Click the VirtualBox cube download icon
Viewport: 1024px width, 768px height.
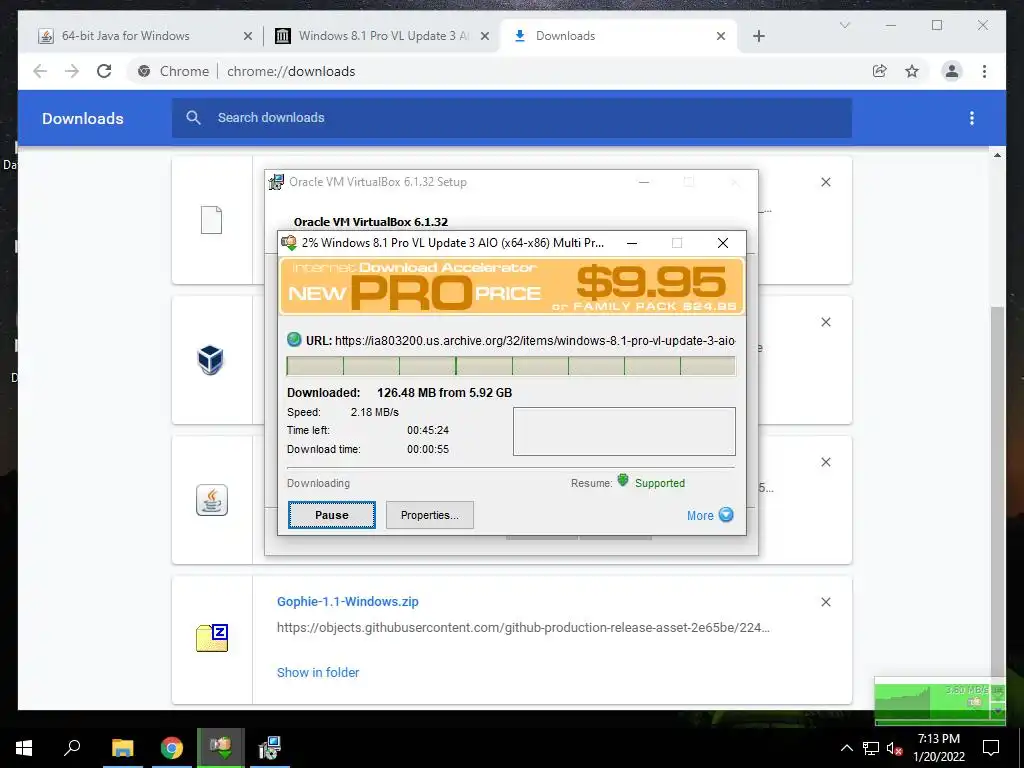coord(211,360)
